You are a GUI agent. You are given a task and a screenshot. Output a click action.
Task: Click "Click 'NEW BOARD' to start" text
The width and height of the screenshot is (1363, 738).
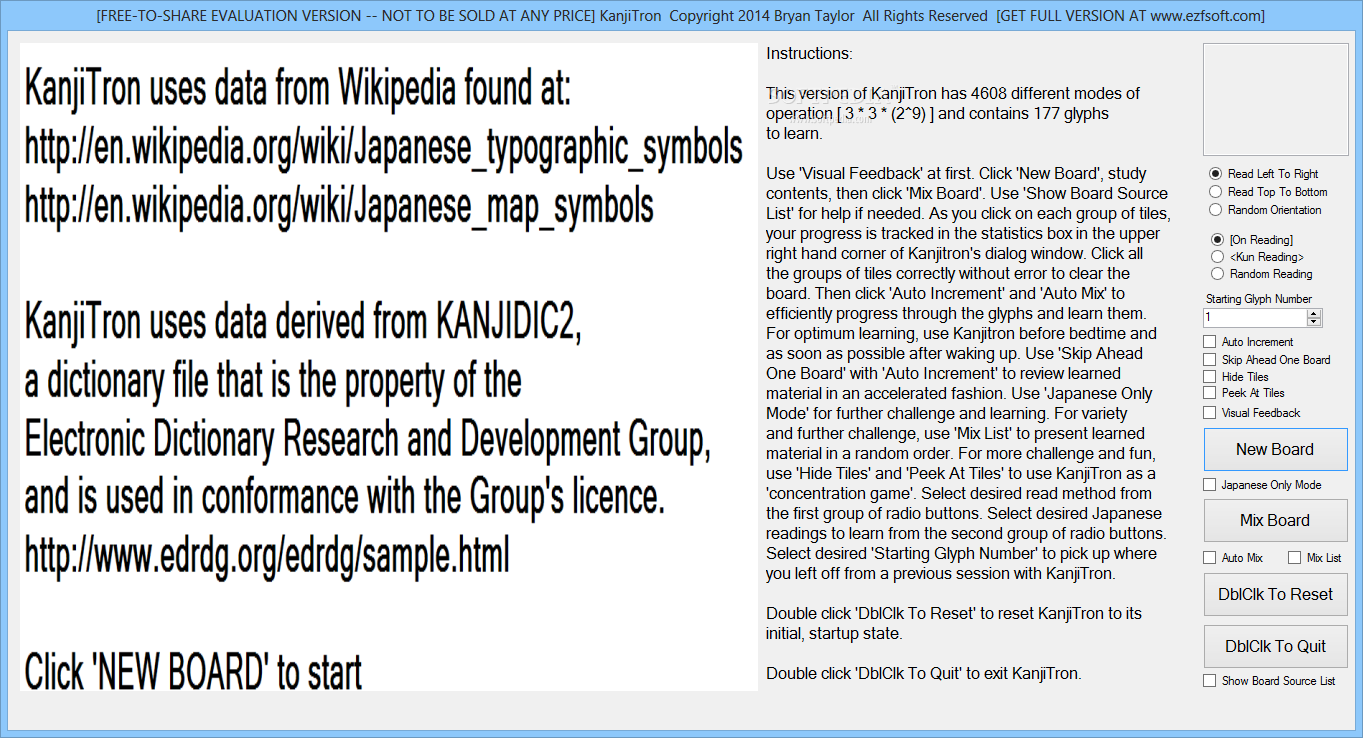click(193, 672)
